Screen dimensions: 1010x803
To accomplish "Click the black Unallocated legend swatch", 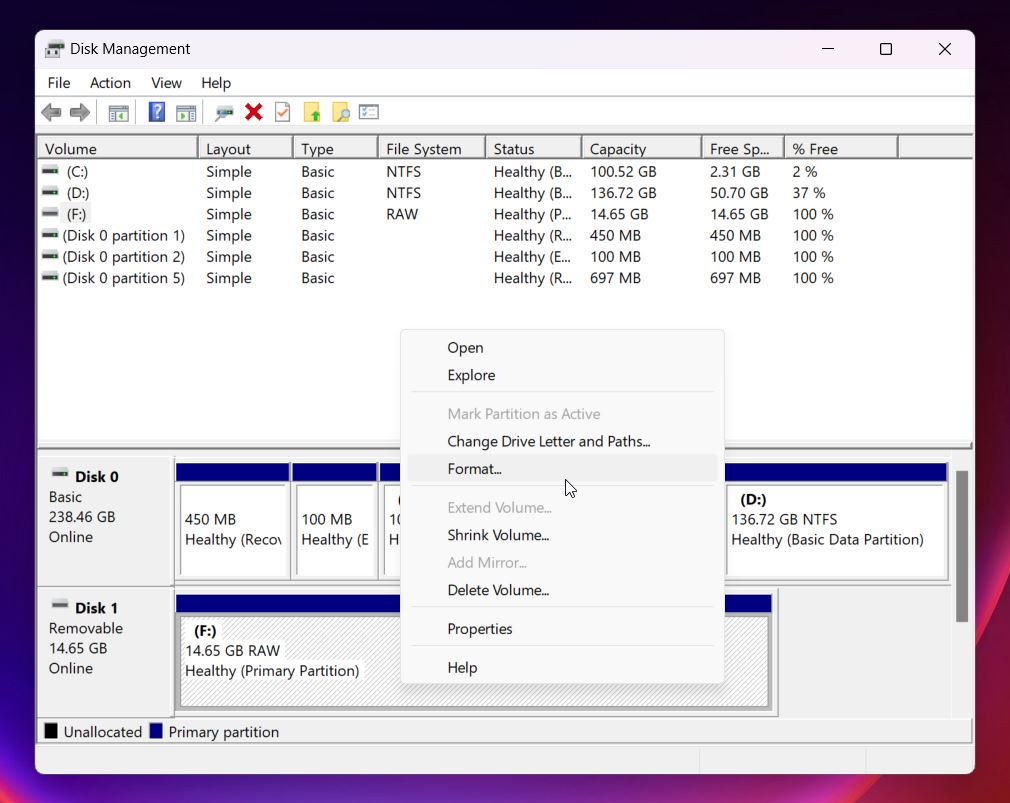I will 51,732.
